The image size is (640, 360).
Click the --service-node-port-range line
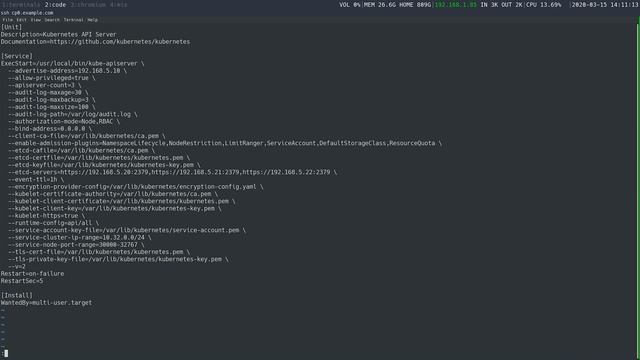click(x=76, y=244)
